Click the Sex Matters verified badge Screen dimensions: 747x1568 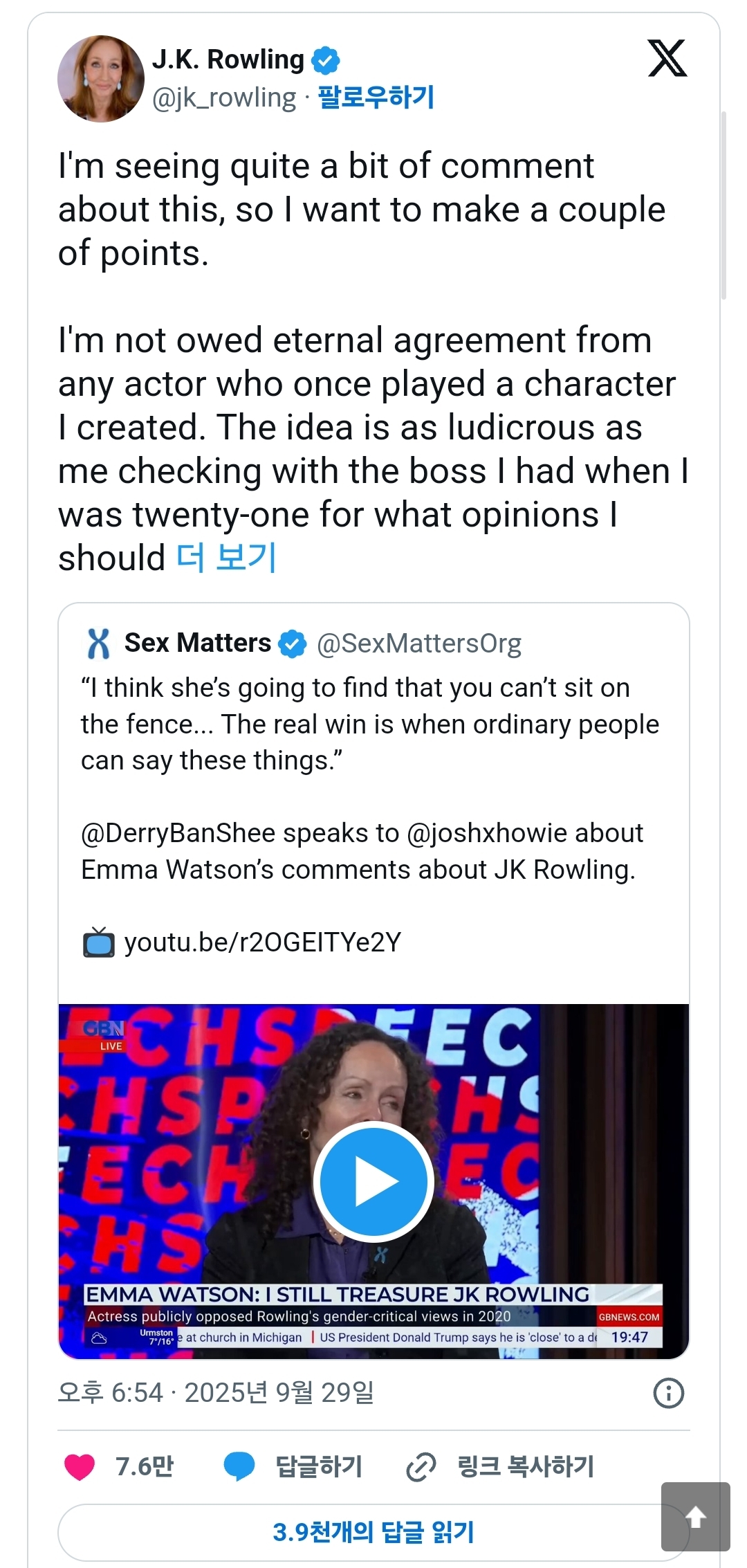tap(293, 644)
